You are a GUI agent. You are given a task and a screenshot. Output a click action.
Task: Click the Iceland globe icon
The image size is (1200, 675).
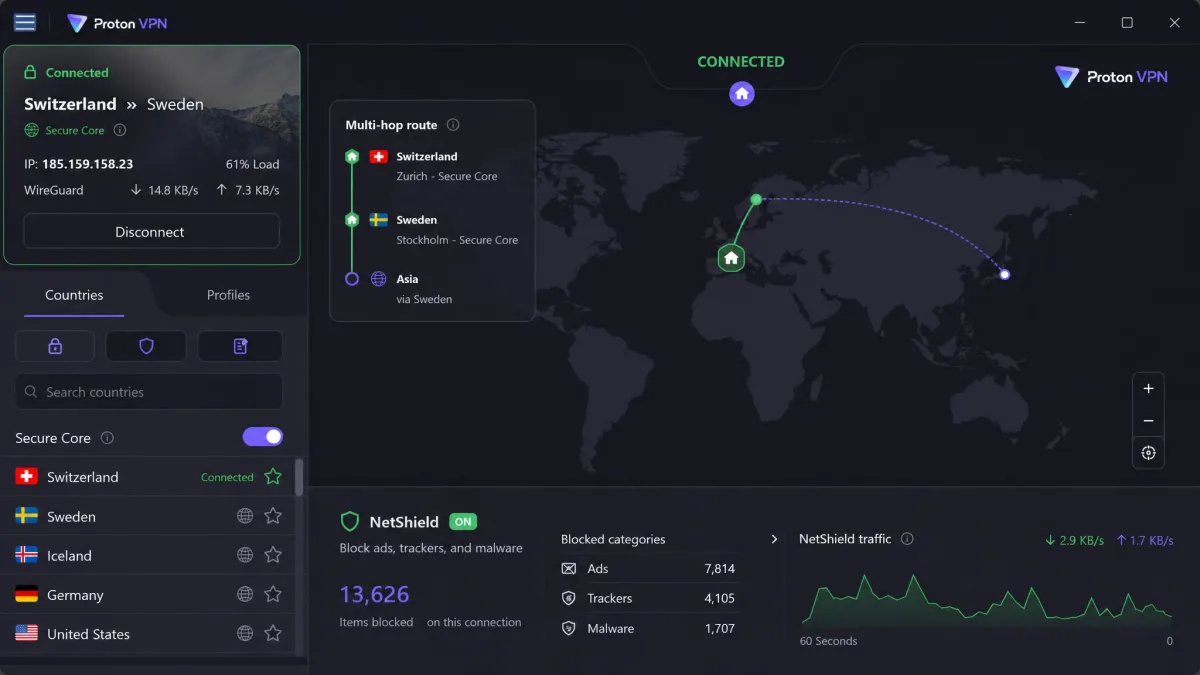click(245, 555)
